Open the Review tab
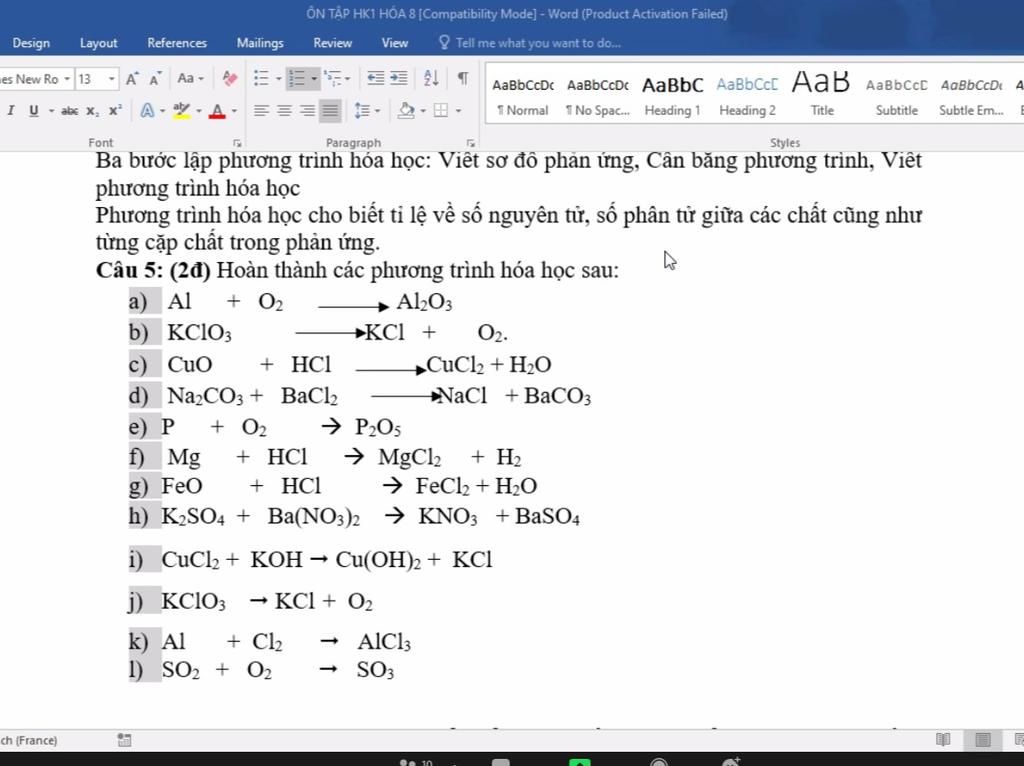Viewport: 1024px width, 766px height. [332, 43]
